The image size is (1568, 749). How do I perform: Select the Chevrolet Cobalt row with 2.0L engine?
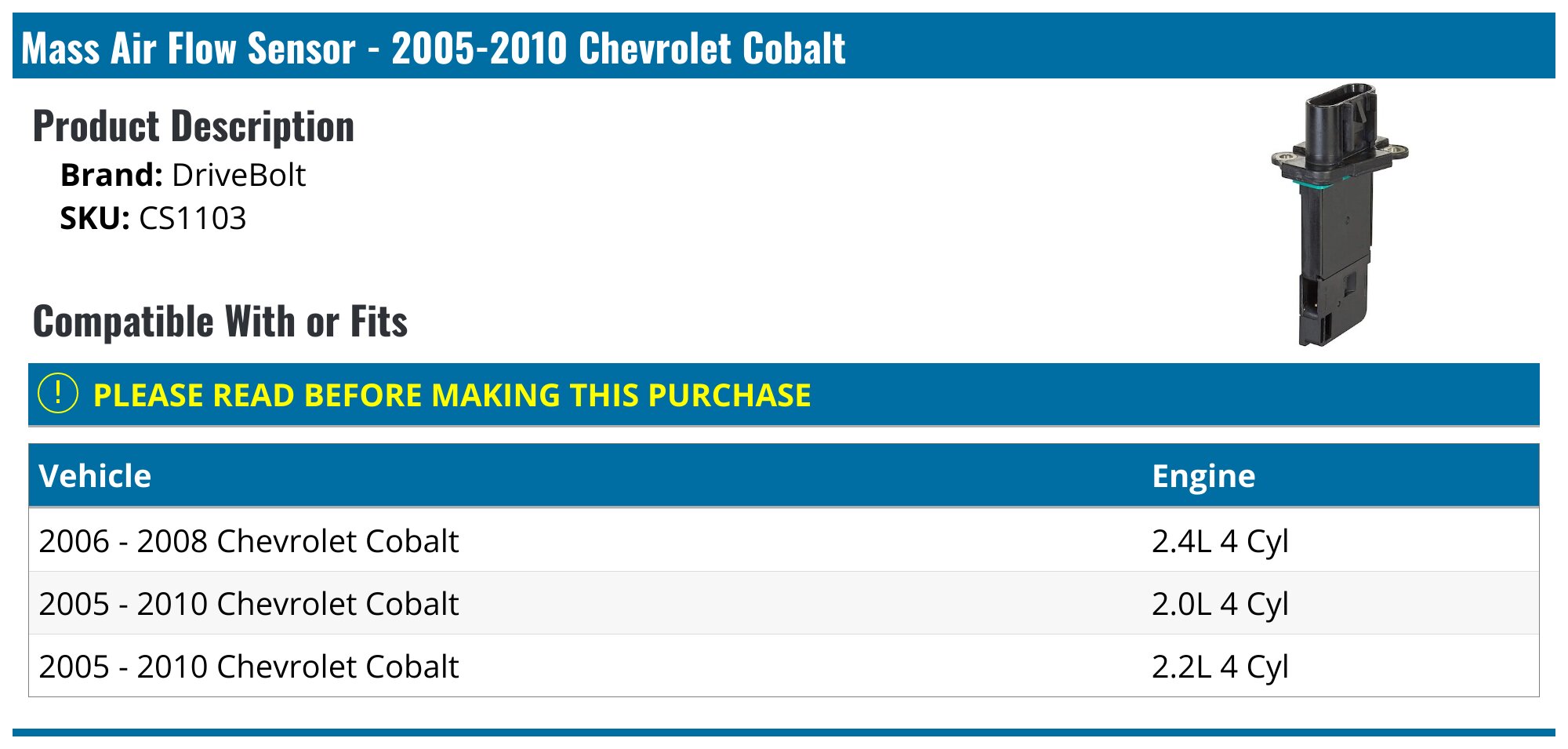pos(249,604)
